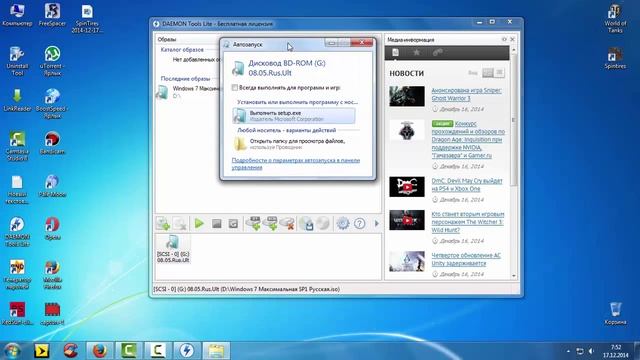This screenshot has width=640, height=360.
Task: Click Dragon Age news thumbnail
Action: tap(407, 130)
